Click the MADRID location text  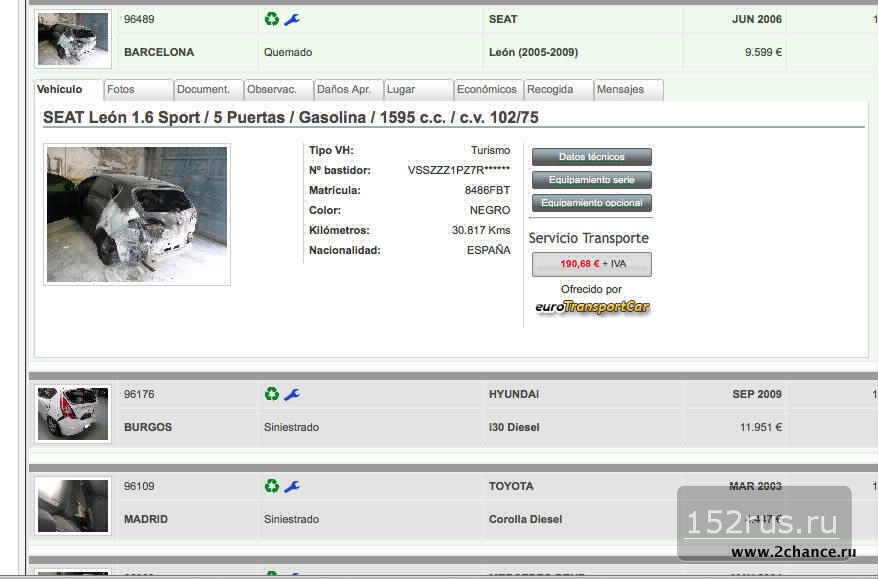(x=146, y=519)
